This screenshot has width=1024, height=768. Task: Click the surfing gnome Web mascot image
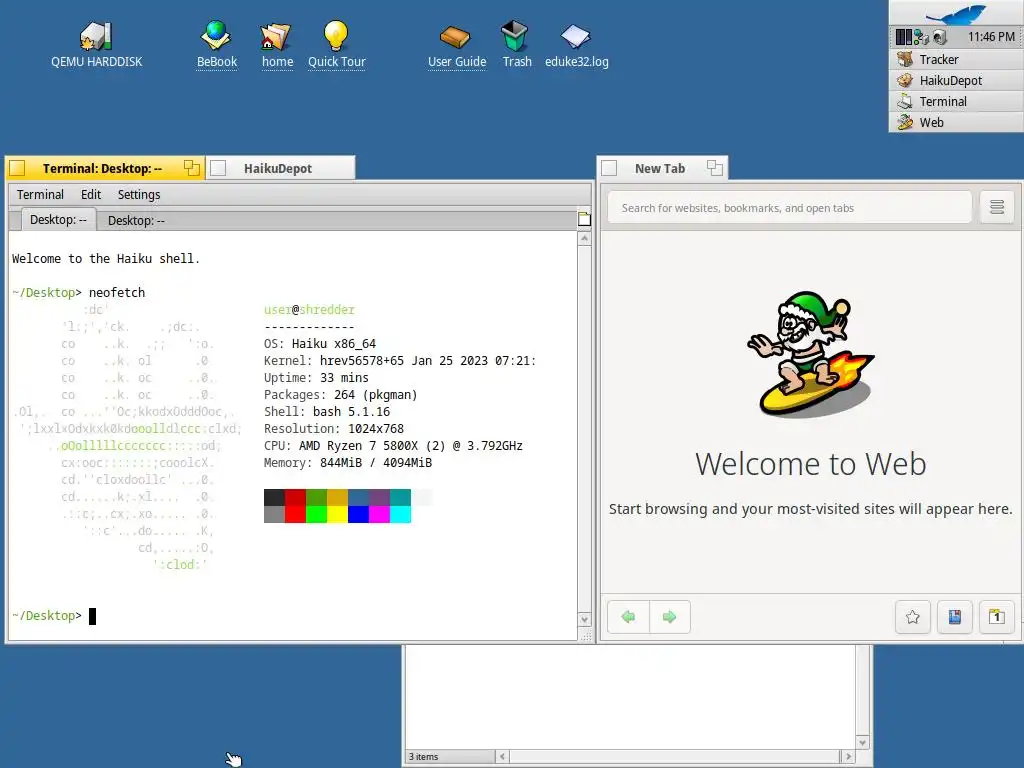pos(810,353)
